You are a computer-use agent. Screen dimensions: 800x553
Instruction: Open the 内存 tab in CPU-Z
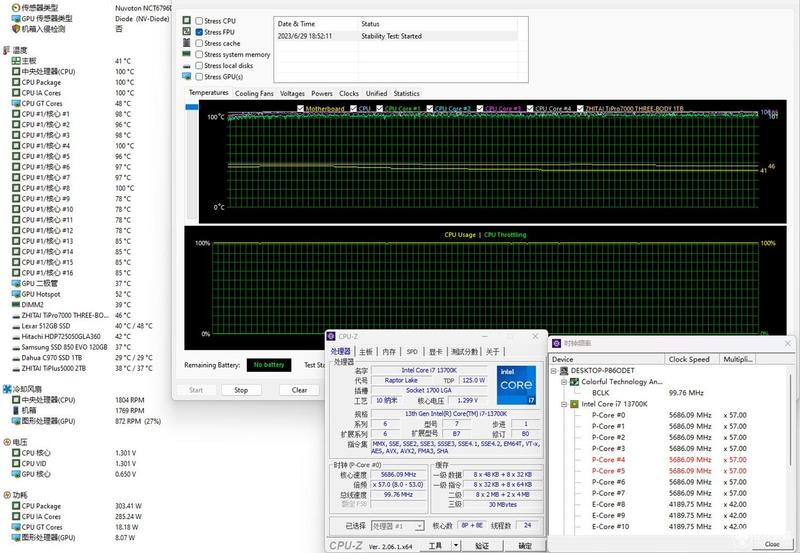pyautogui.click(x=389, y=351)
